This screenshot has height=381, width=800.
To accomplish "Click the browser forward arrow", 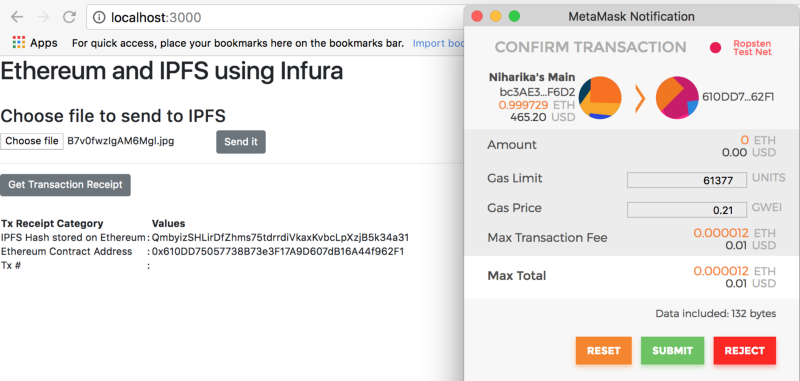I will [x=43, y=17].
